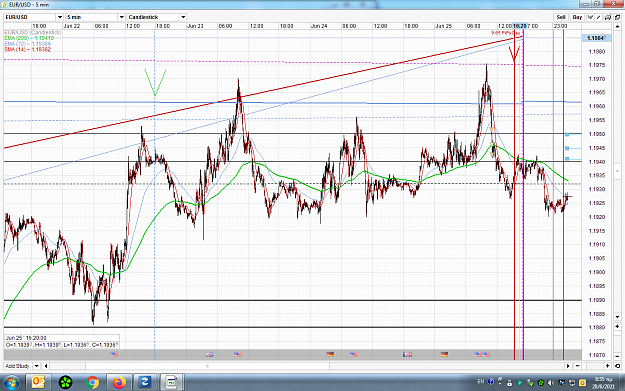625x391 pixels.
Task: Click the German flag event marker on Jun 24
Action: (330, 354)
